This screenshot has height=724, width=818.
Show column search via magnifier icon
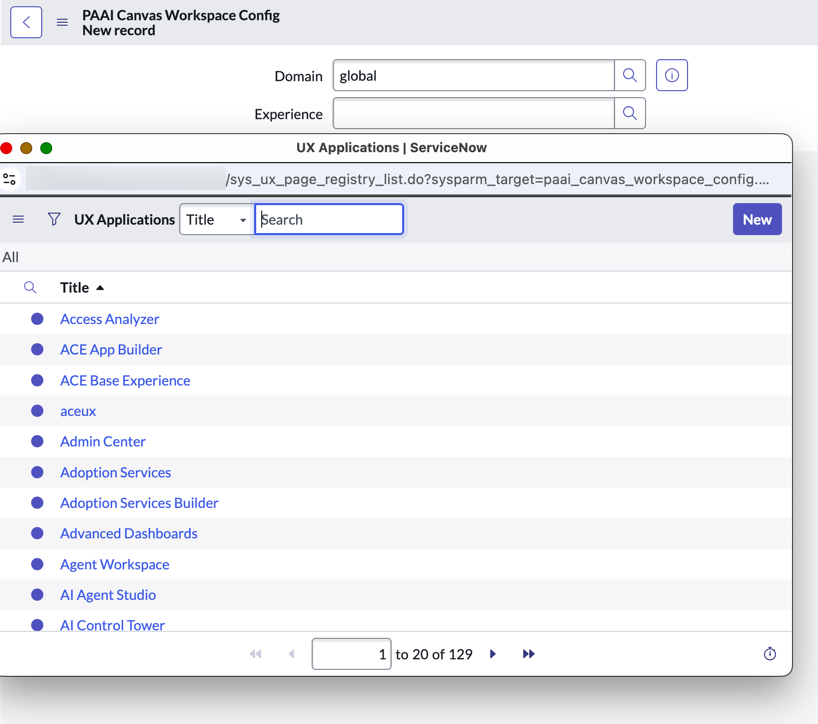coord(30,287)
